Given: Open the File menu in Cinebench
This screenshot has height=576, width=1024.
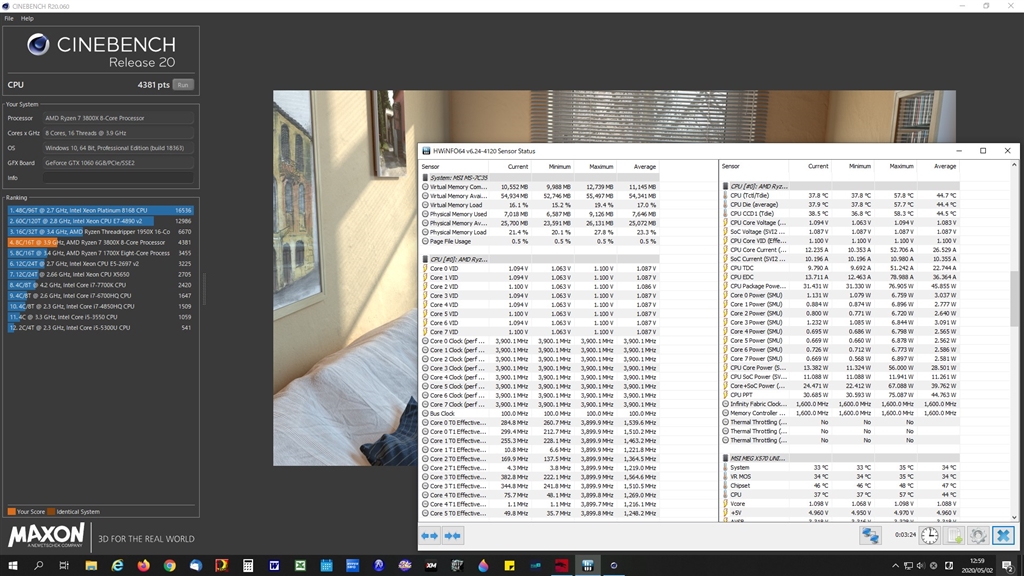Looking at the screenshot, I should pos(9,18).
